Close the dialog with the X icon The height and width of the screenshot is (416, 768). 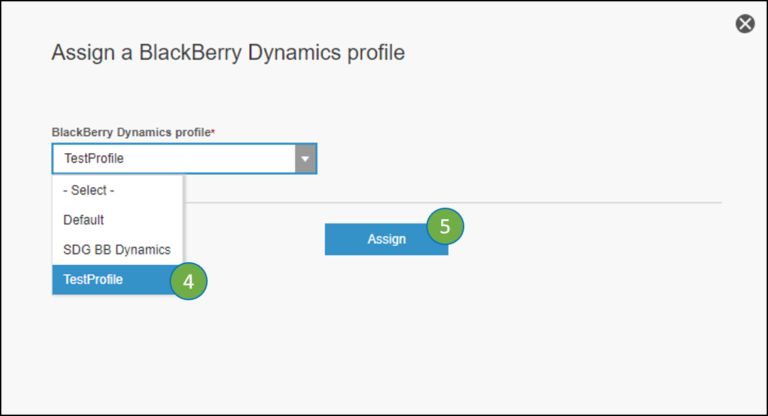point(745,23)
